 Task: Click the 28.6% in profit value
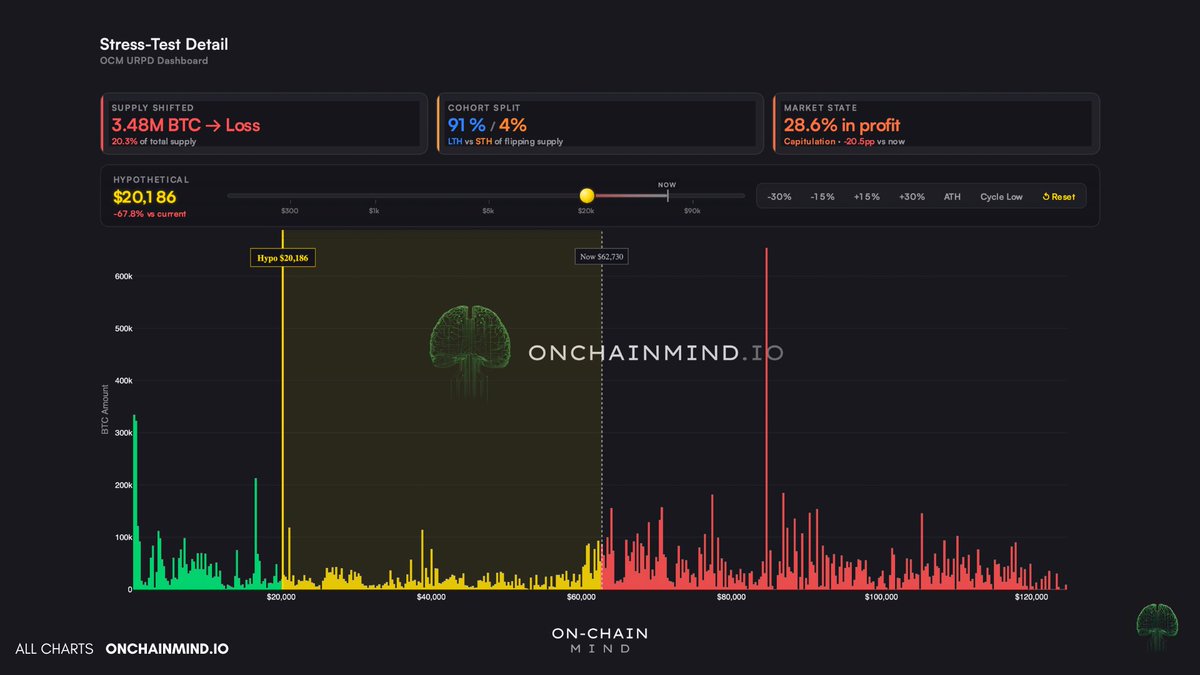click(x=842, y=125)
